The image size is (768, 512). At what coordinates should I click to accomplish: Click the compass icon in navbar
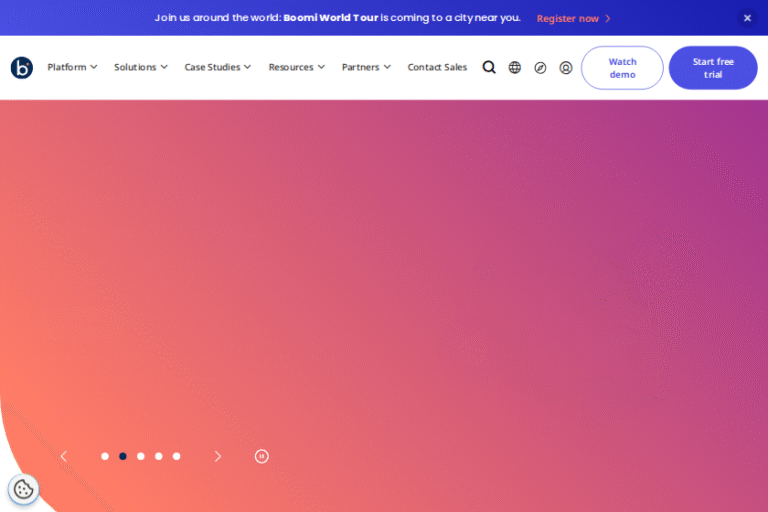(x=540, y=68)
